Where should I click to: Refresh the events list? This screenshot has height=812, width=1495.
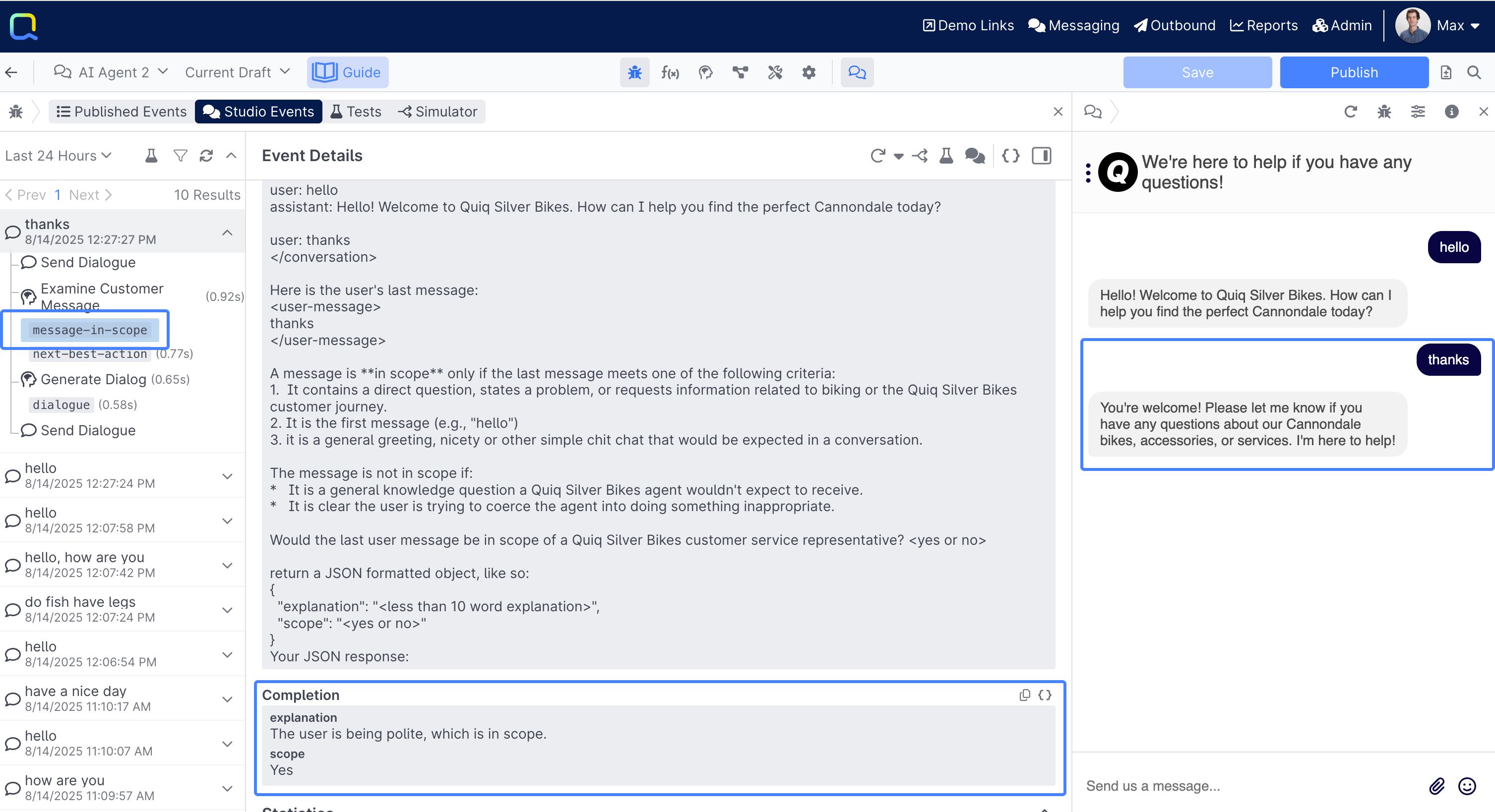point(206,156)
